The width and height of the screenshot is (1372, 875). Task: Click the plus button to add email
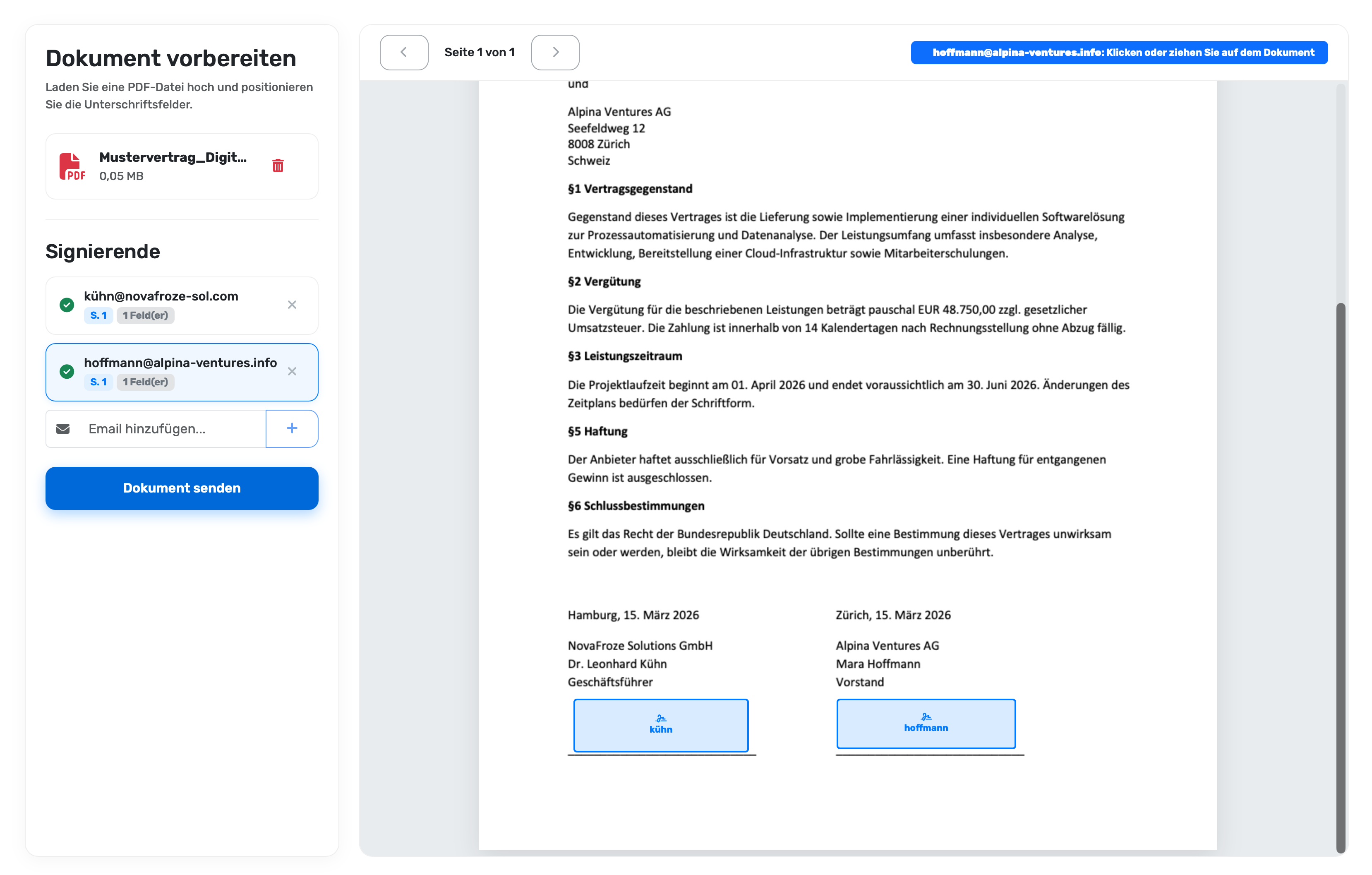point(292,429)
